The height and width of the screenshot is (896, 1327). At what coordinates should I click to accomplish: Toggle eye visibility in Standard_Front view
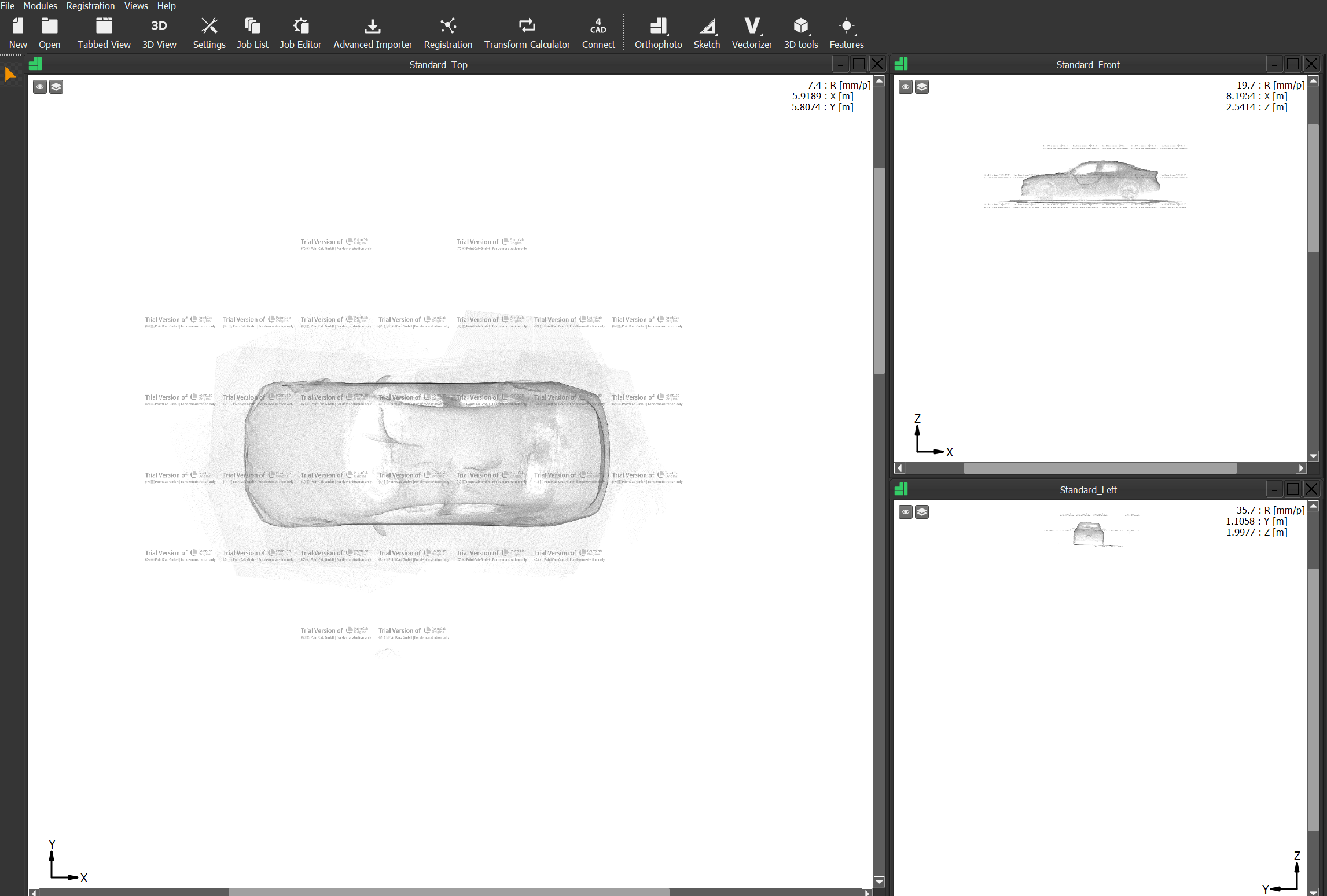coord(905,87)
